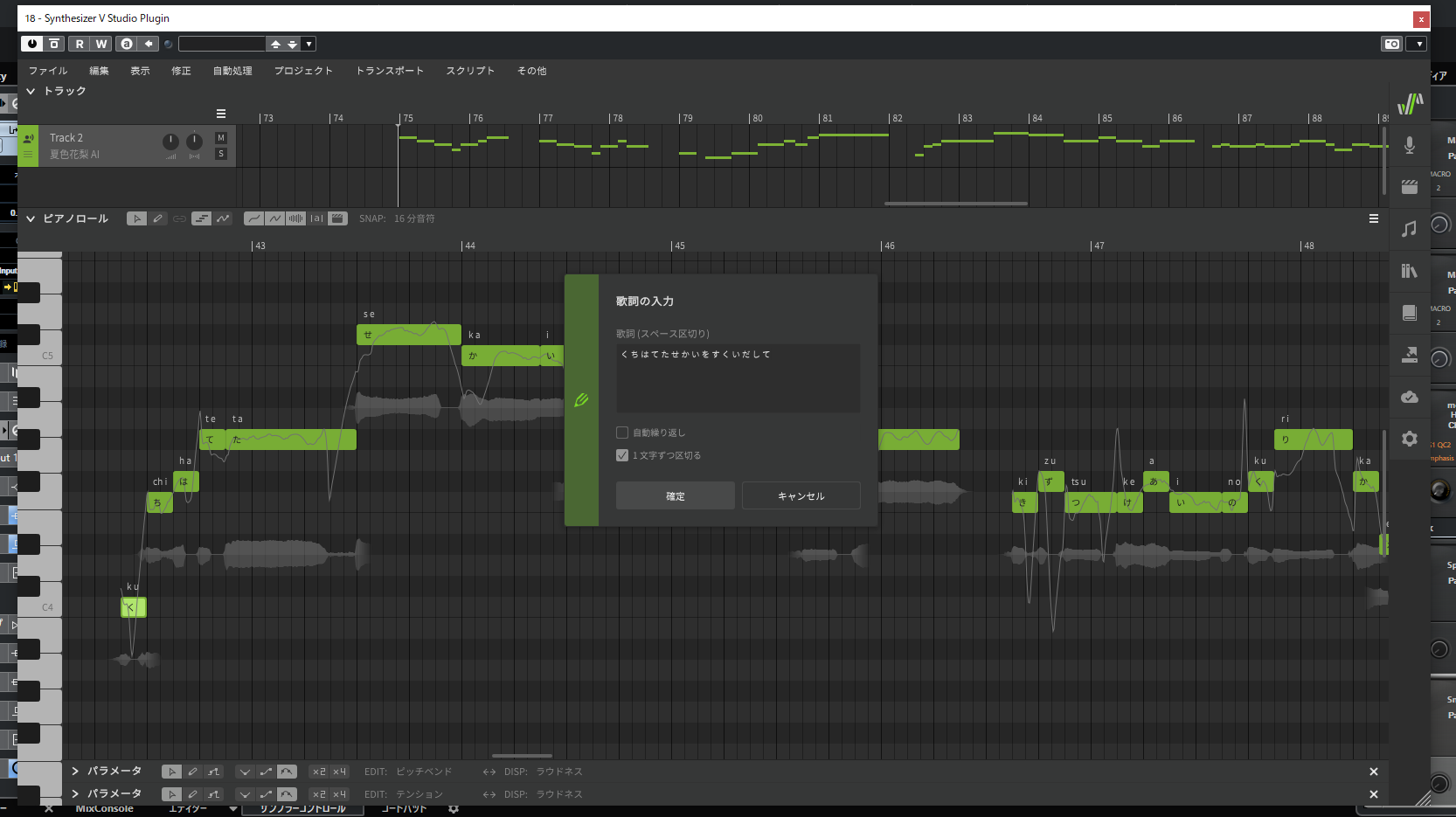
Task: Expand the first パラメータ panel showing ピッチベンド
Action: pyautogui.click(x=74, y=771)
